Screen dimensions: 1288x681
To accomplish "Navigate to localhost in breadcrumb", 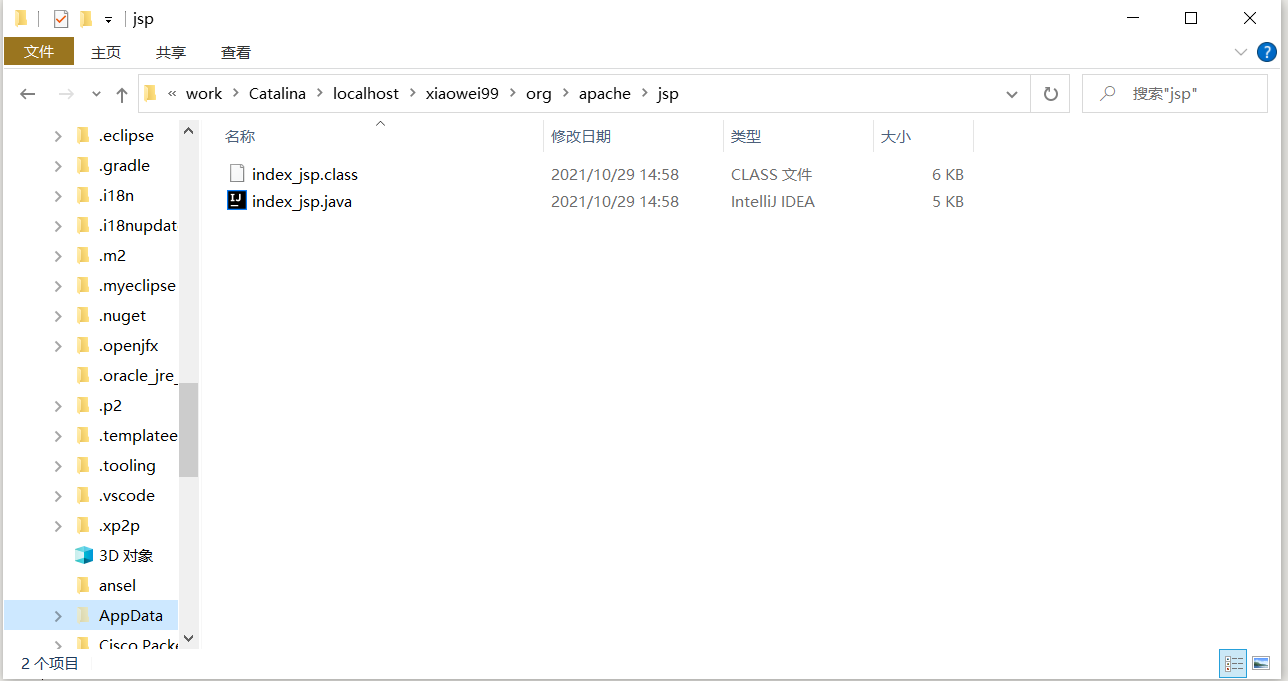I will tap(366, 93).
